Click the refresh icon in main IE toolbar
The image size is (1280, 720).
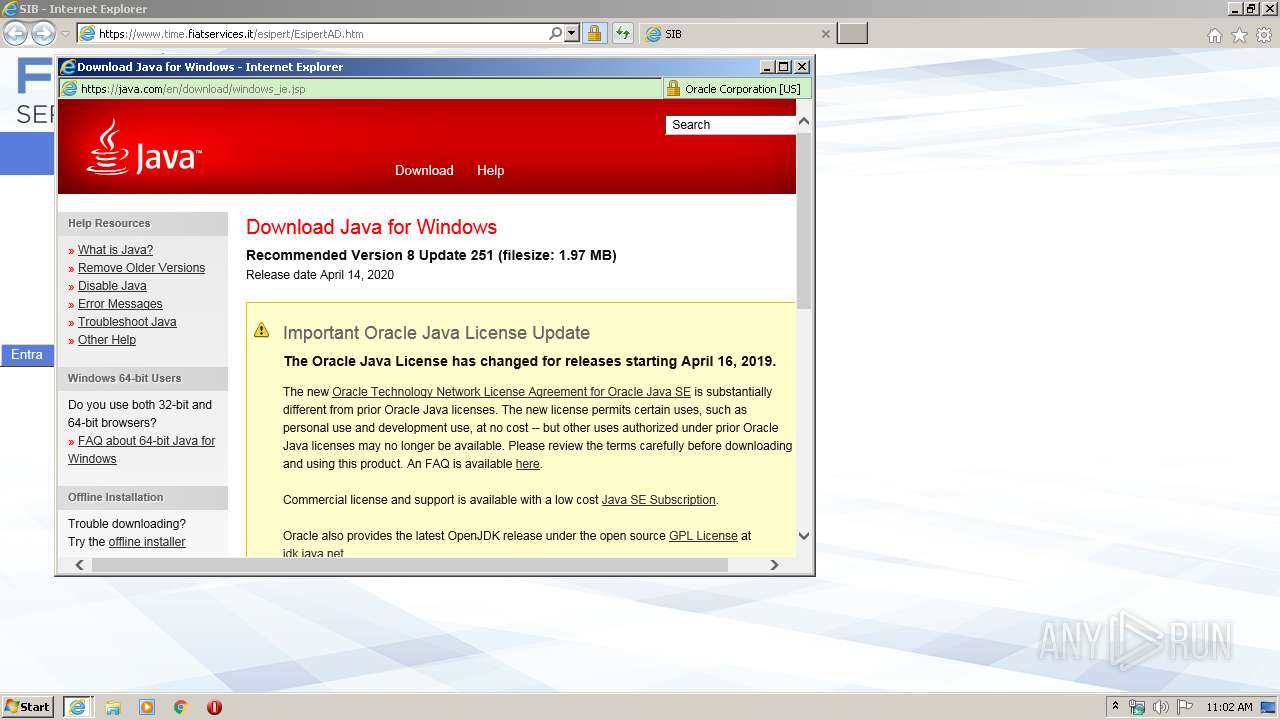click(x=623, y=33)
